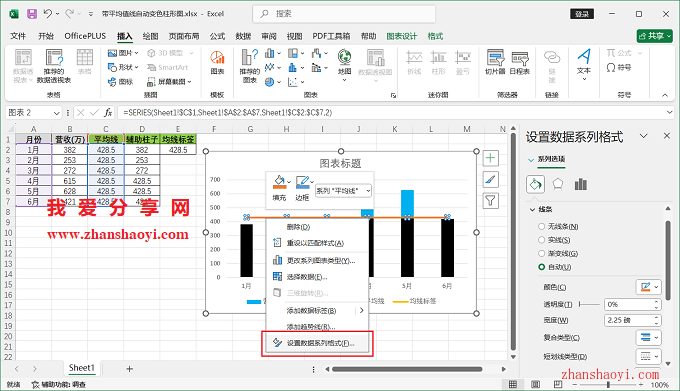Screen dimensions: 680x391
Task: Open the Format ribbon tab
Action: coord(435,36)
